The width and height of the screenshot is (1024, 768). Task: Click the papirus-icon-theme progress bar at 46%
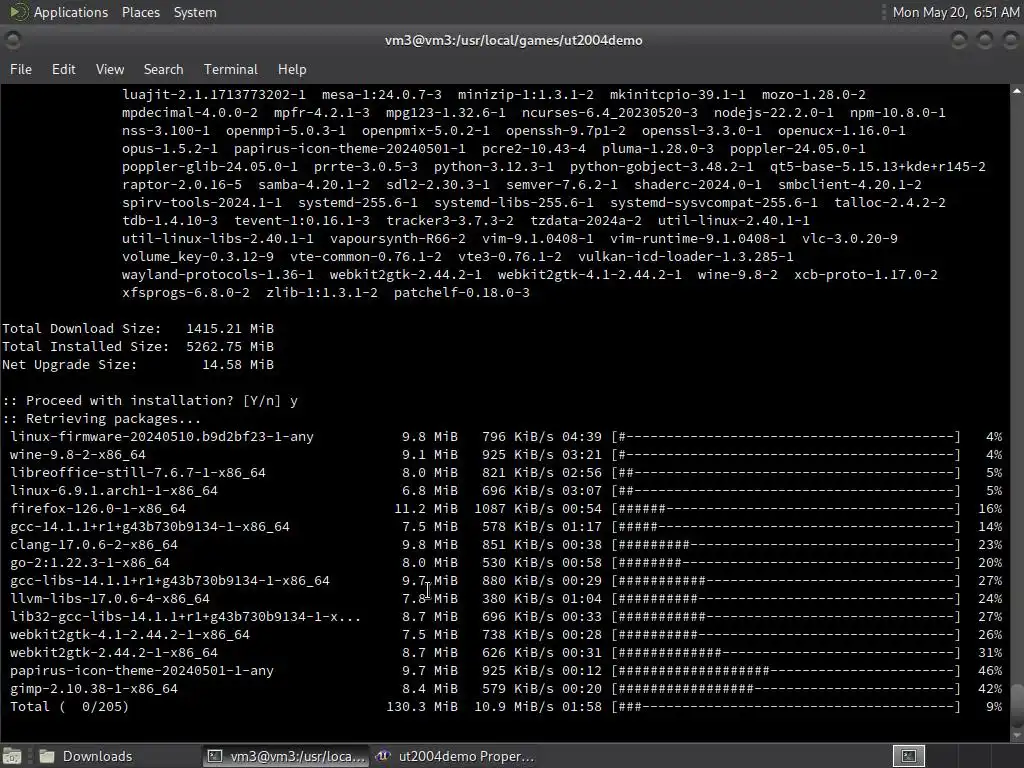point(786,670)
